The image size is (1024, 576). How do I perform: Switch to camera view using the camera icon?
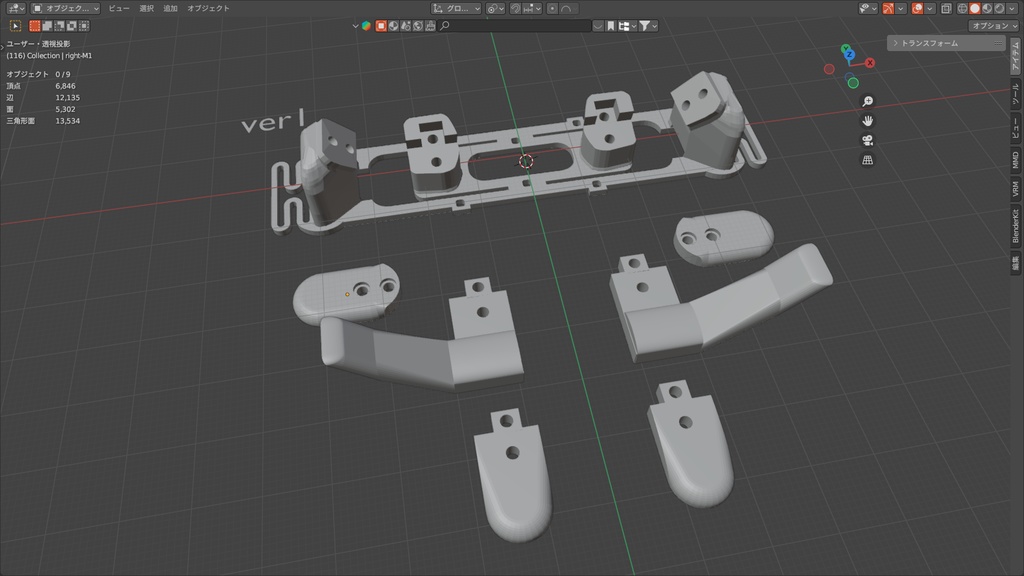pos(868,141)
